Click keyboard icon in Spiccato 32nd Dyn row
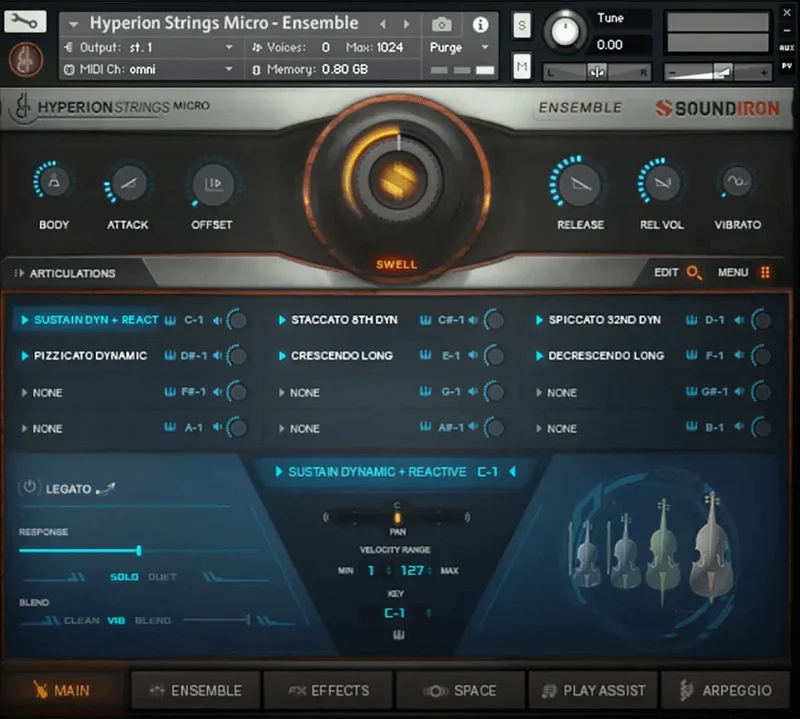 tap(691, 320)
